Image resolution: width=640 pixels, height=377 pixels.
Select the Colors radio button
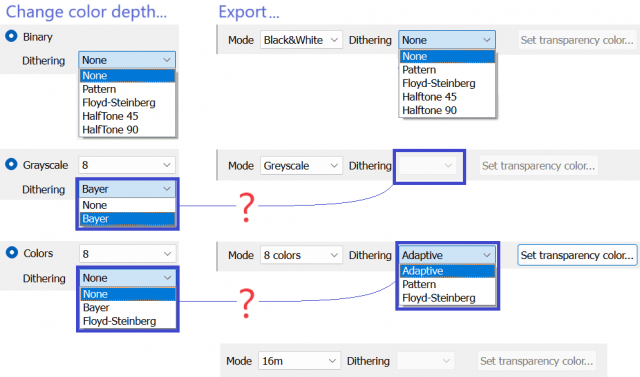tap(11, 253)
